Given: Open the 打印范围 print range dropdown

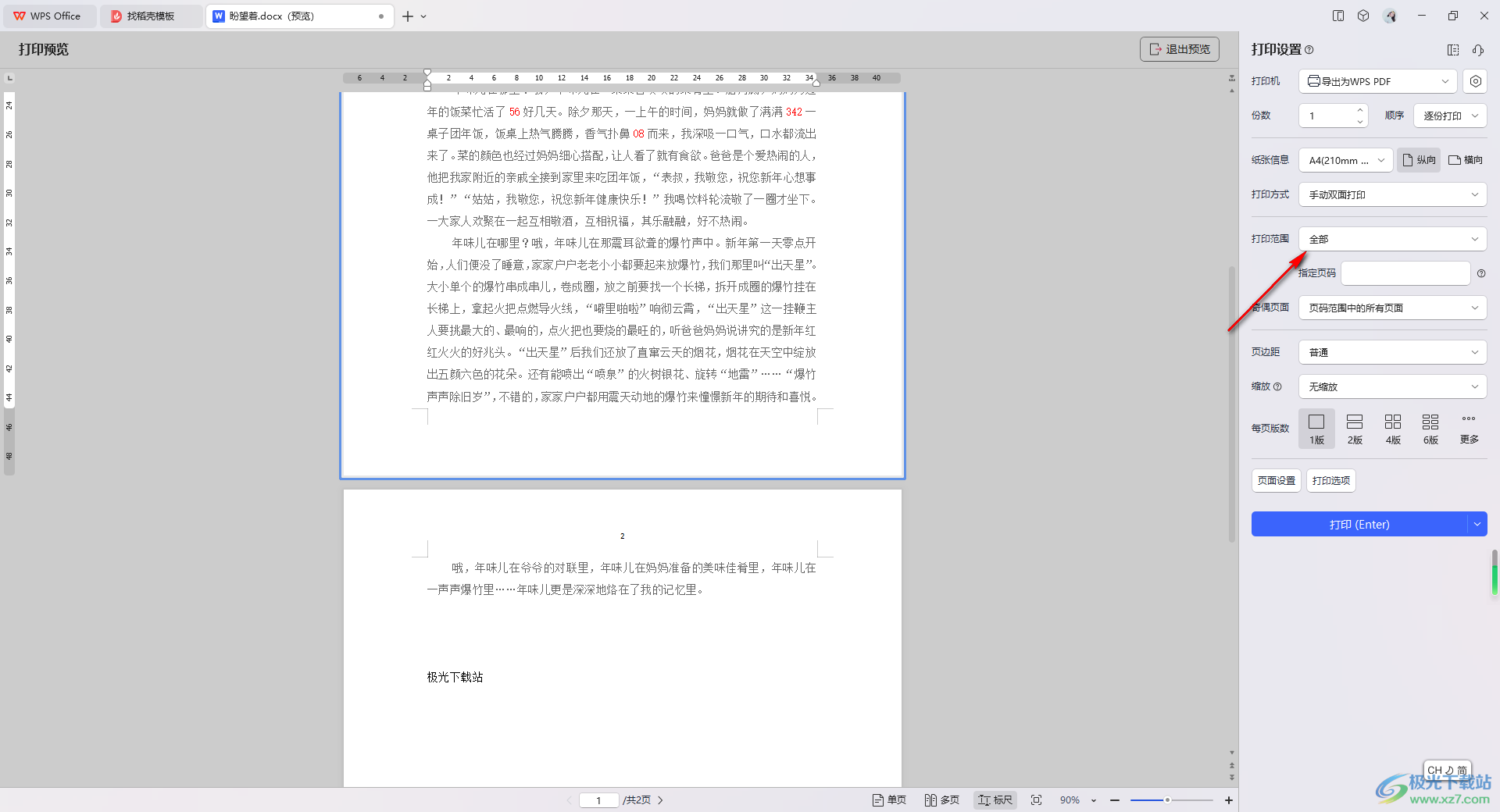Looking at the screenshot, I should [x=1393, y=239].
